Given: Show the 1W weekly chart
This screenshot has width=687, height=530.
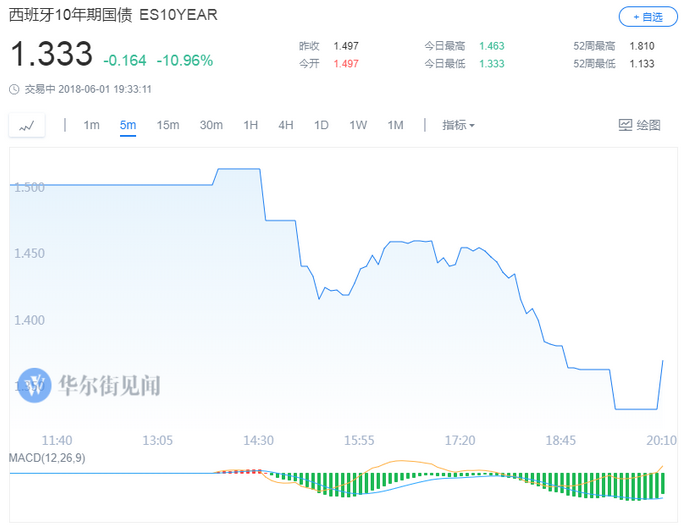Looking at the screenshot, I should click(x=358, y=125).
